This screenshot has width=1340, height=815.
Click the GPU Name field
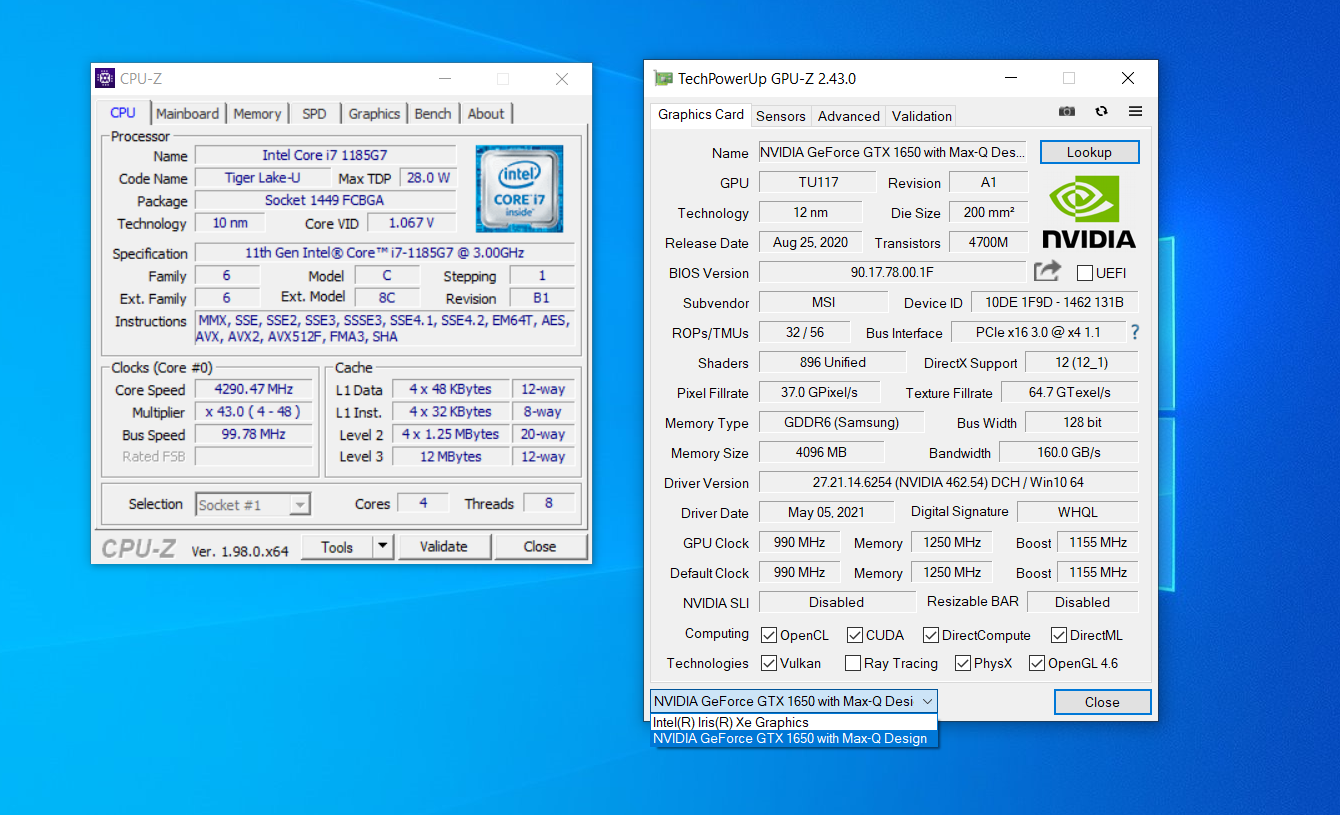coord(892,152)
